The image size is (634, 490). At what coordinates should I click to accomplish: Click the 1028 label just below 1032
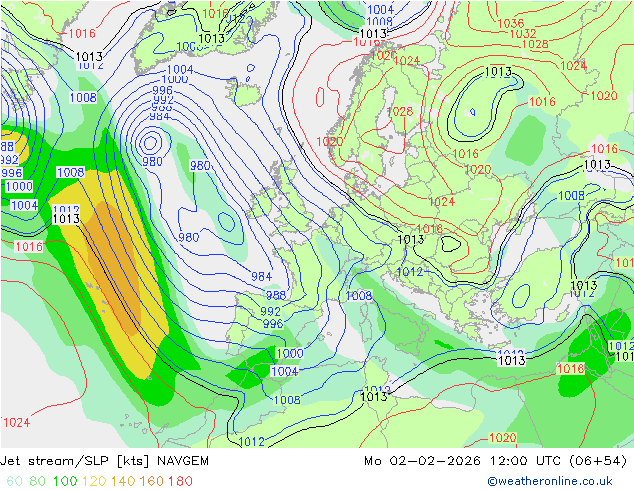click(x=535, y=44)
